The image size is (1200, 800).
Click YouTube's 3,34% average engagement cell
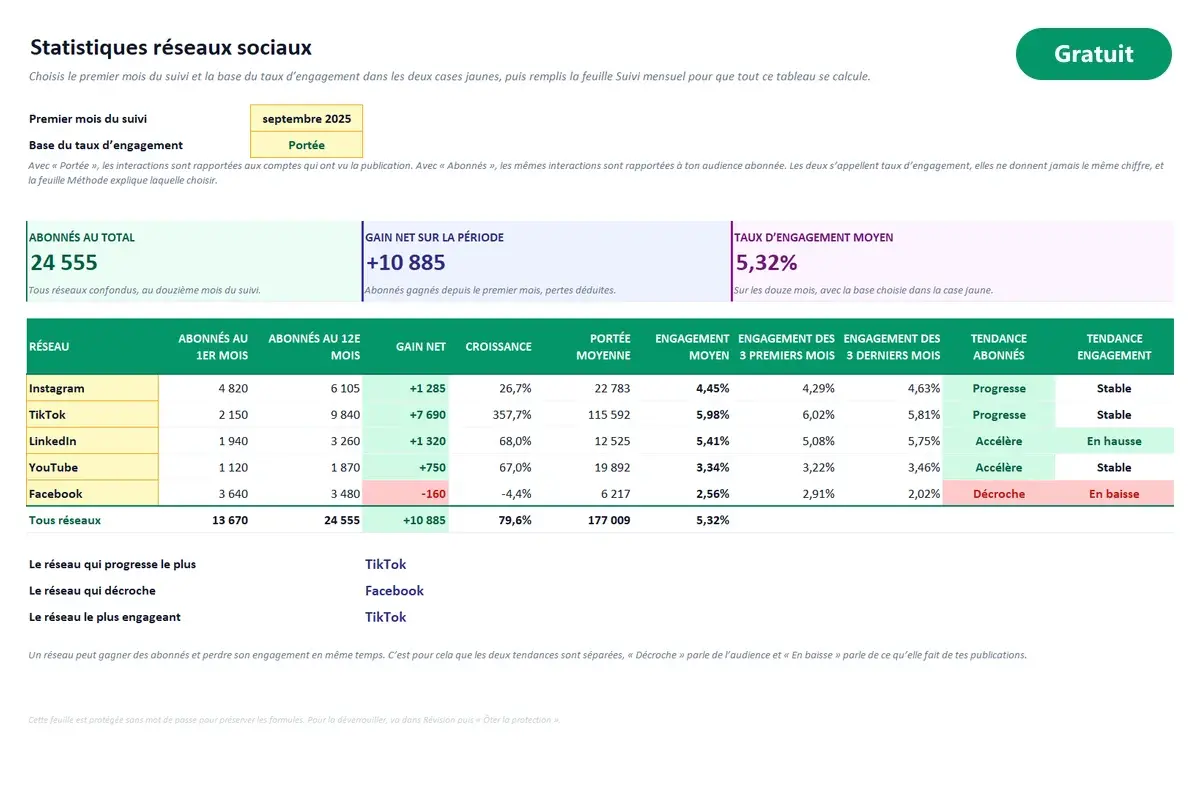[684, 467]
